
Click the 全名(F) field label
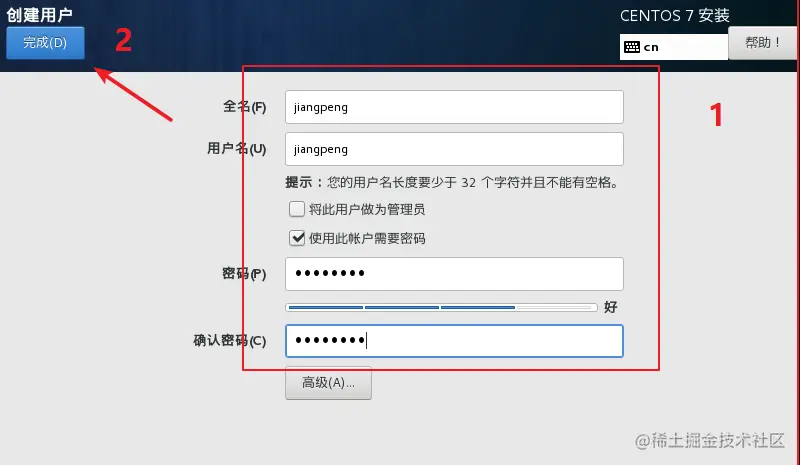click(244, 107)
